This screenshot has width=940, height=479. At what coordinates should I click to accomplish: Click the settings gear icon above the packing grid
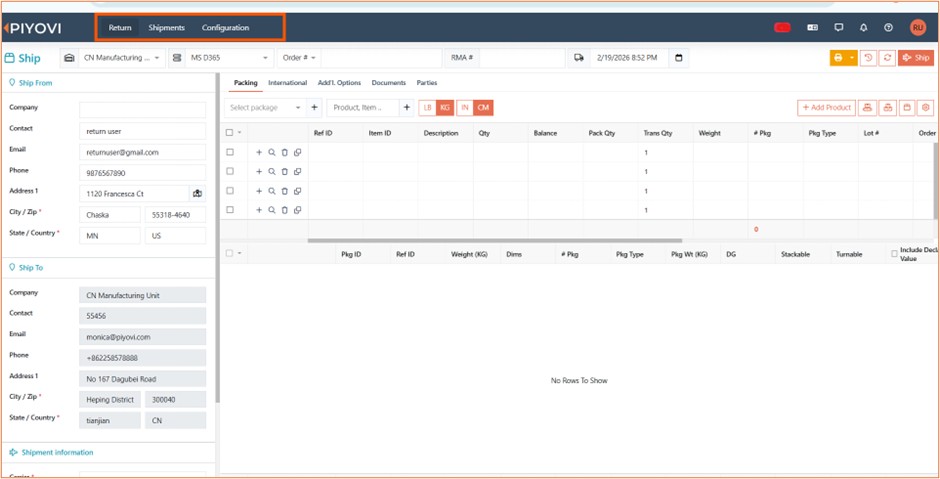926,107
